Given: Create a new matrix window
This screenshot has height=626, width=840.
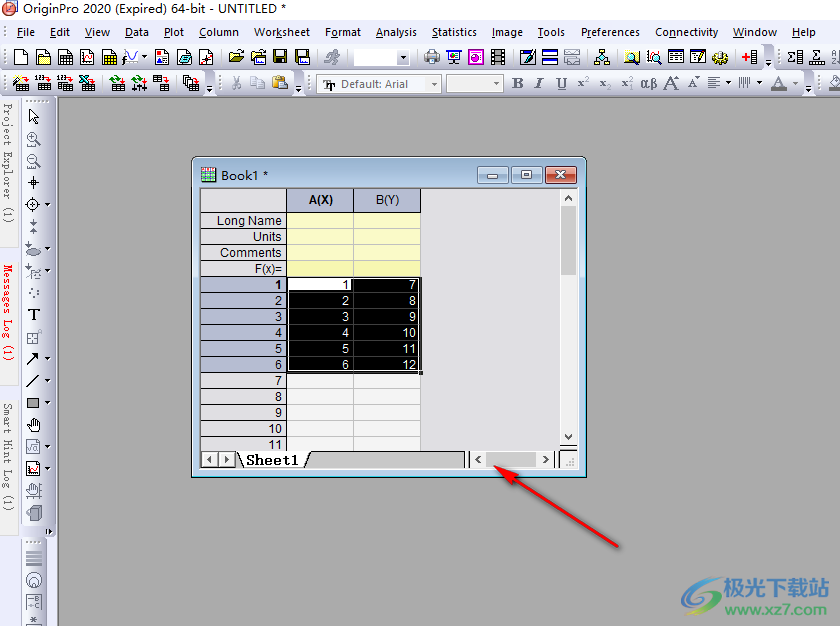Looking at the screenshot, I should point(109,57).
